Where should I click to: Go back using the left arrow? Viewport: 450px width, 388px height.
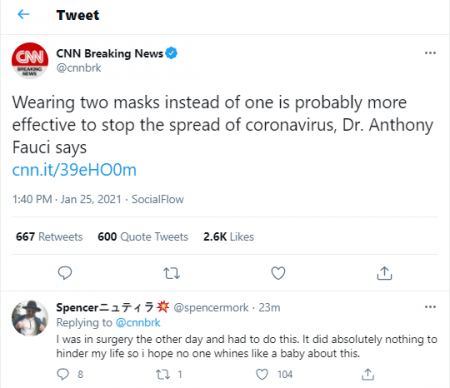(x=24, y=14)
